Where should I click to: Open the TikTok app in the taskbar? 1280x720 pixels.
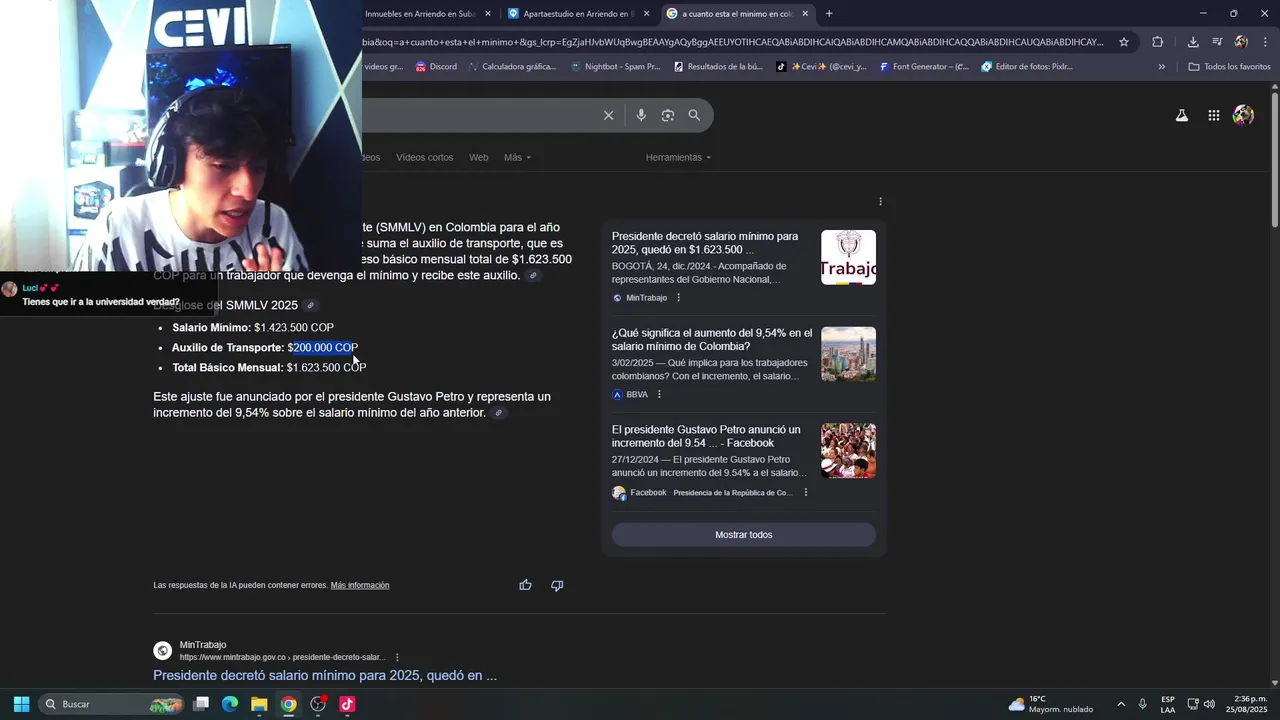pyautogui.click(x=347, y=704)
